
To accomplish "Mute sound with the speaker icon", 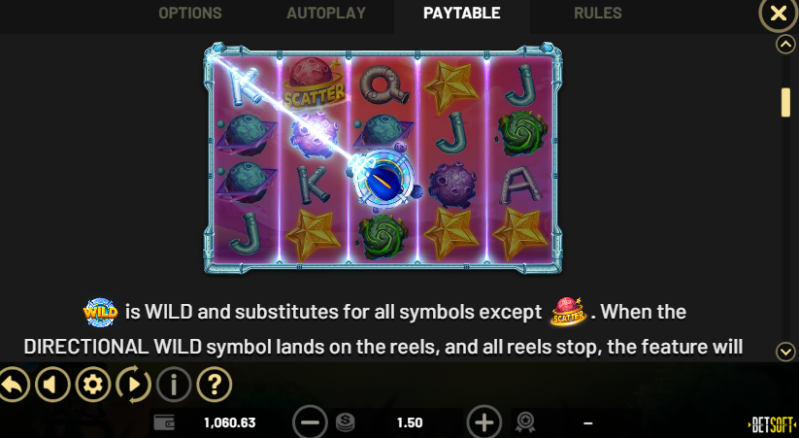I will (x=52, y=385).
